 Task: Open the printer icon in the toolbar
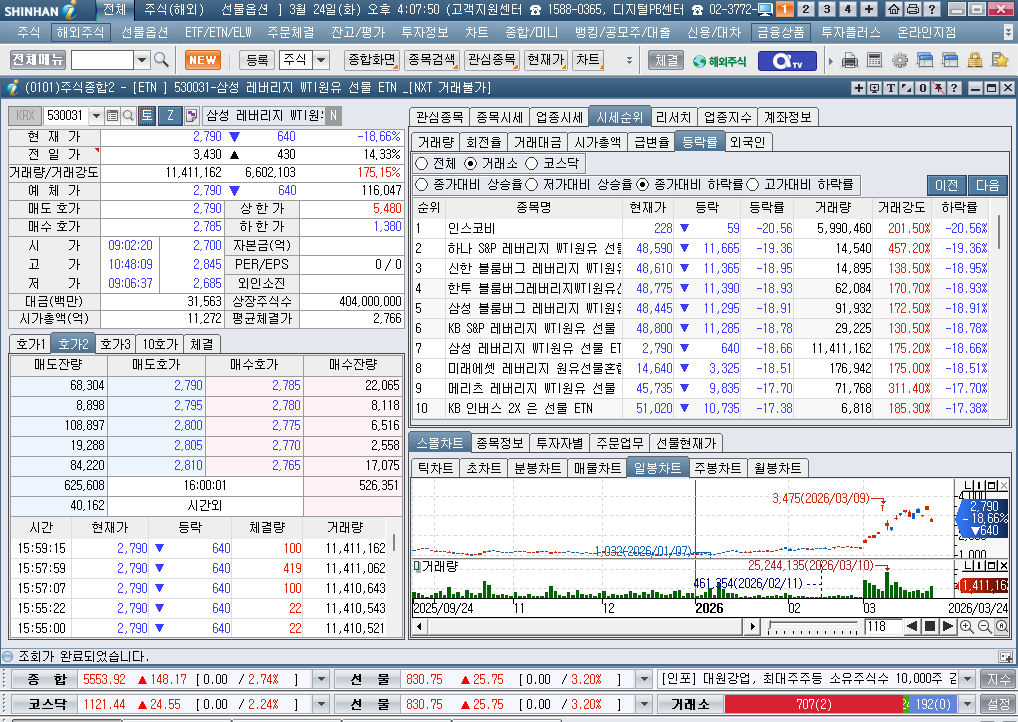pos(849,60)
